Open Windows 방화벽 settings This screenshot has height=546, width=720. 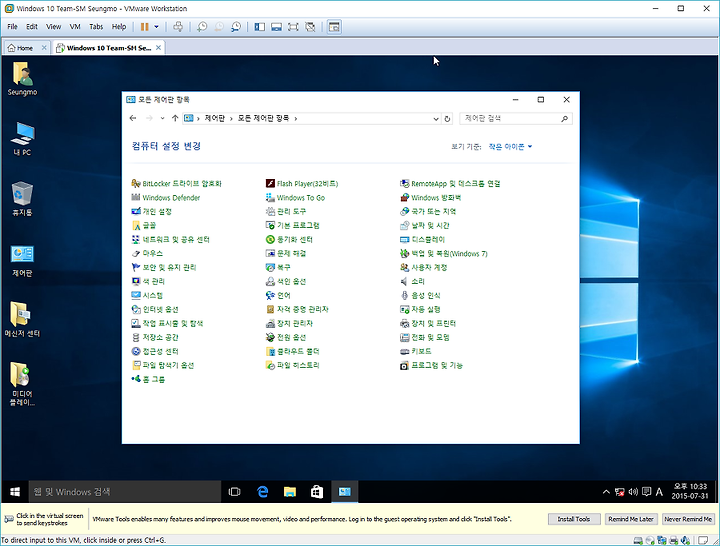point(430,197)
